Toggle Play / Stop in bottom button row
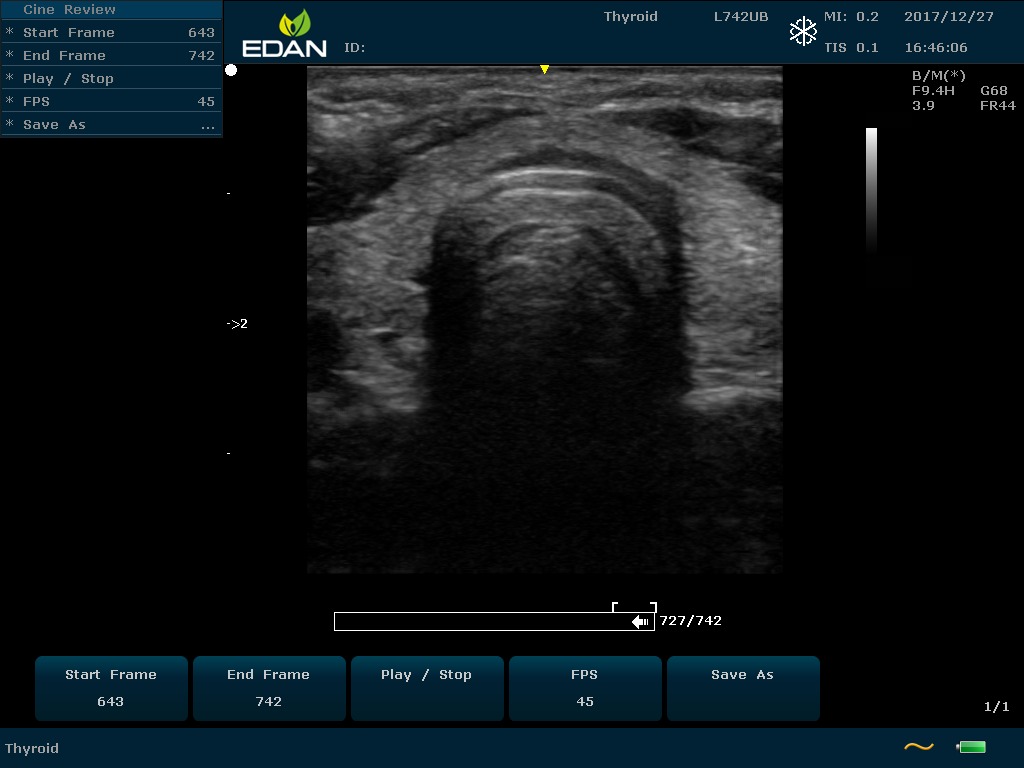This screenshot has width=1024, height=768. pyautogui.click(x=426, y=688)
